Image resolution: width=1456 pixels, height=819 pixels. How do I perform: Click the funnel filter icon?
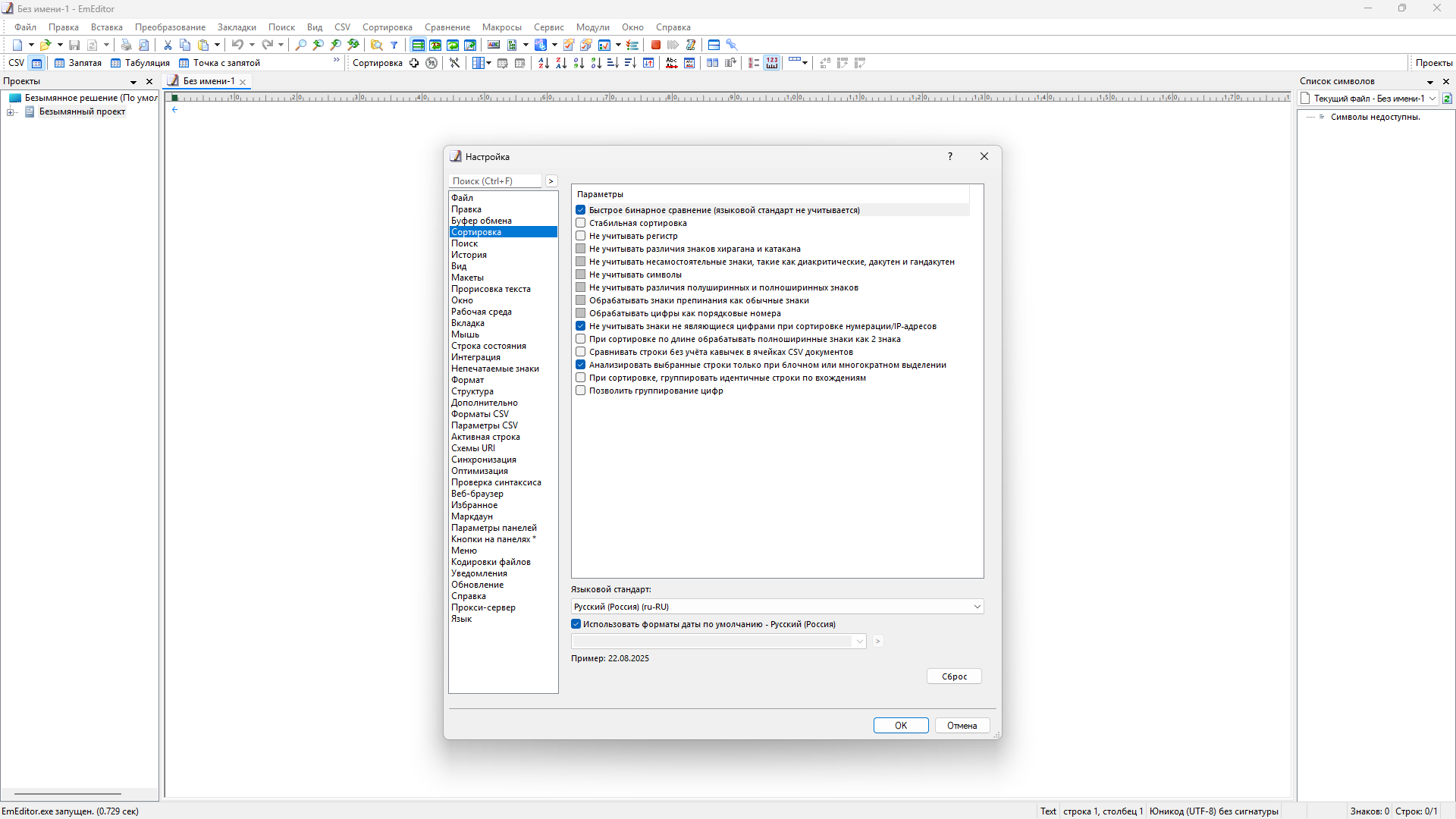(x=394, y=45)
